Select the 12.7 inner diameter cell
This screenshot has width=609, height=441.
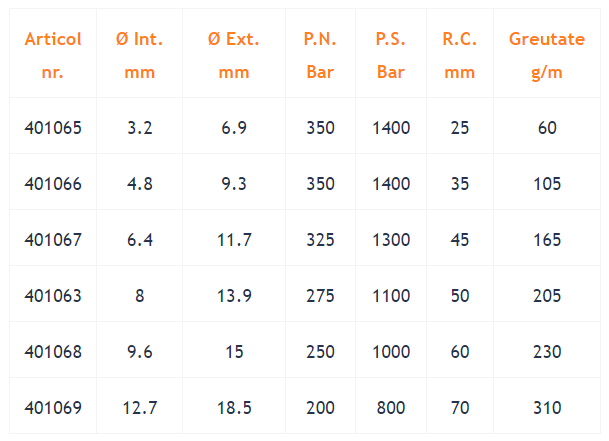[x=139, y=408]
